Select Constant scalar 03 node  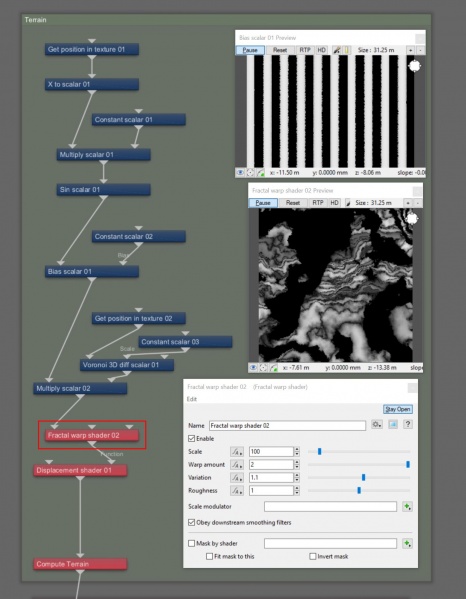[185, 342]
